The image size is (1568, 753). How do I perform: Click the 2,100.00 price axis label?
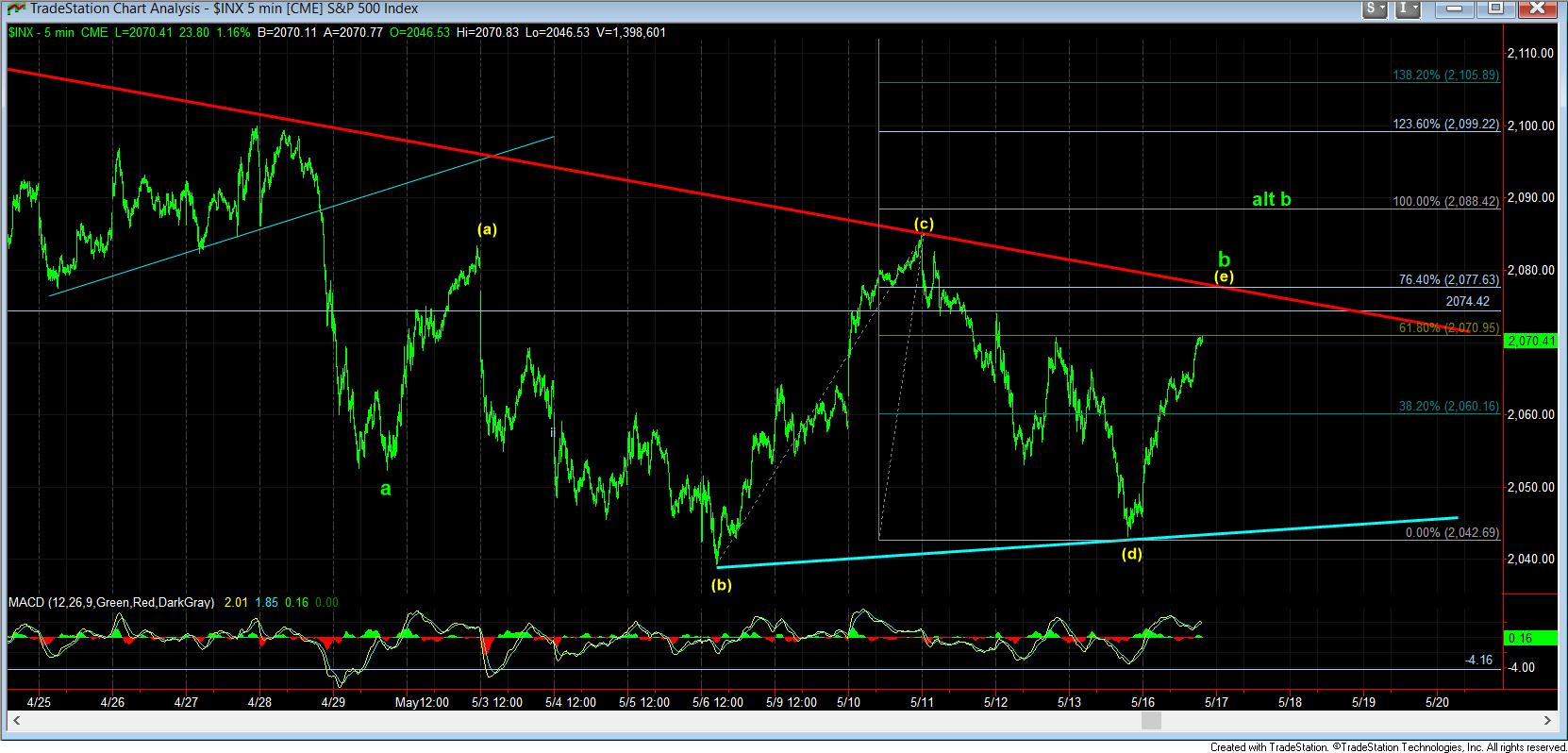[x=1530, y=125]
